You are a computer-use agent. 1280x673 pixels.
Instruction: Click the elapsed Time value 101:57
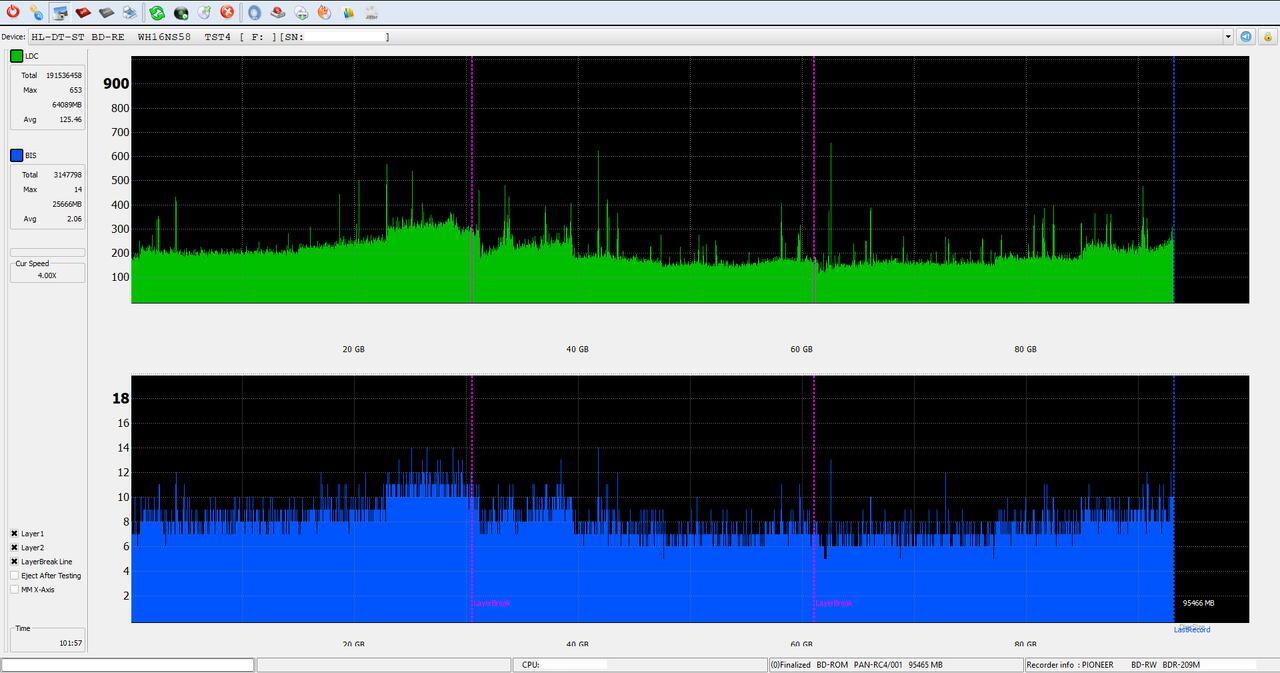(x=71, y=643)
